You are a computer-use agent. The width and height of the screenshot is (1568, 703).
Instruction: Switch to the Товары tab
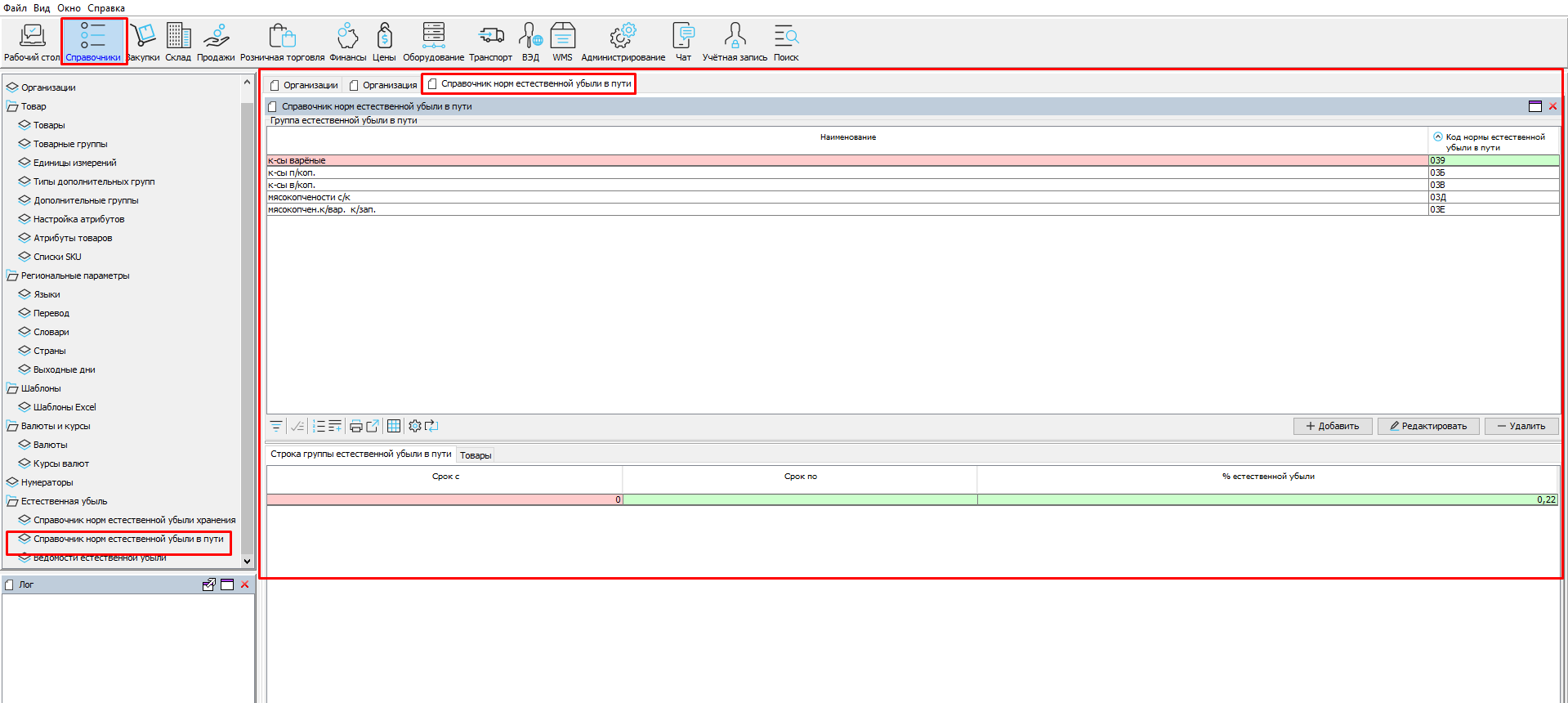tap(476, 455)
